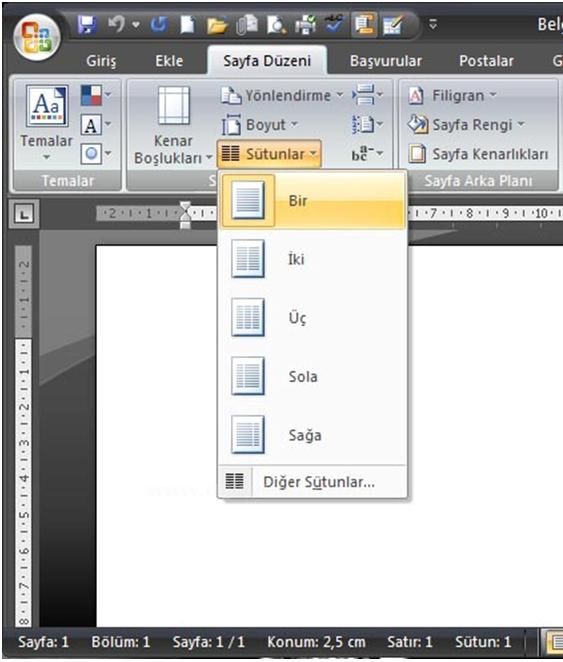Click the Quick Print printer icon
The image size is (563, 662).
pos(306,25)
